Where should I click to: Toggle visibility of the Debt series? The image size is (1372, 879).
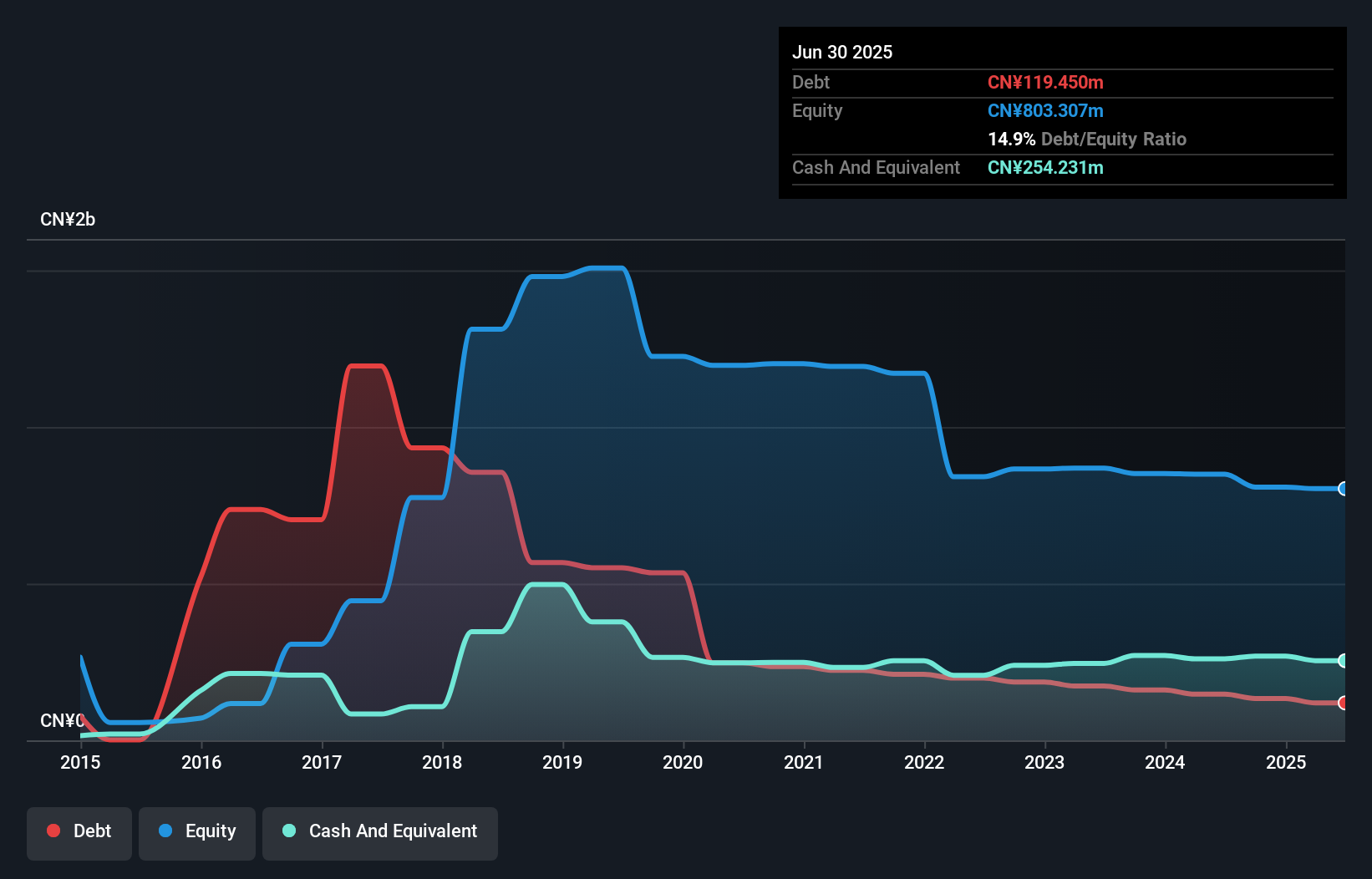click(x=79, y=831)
